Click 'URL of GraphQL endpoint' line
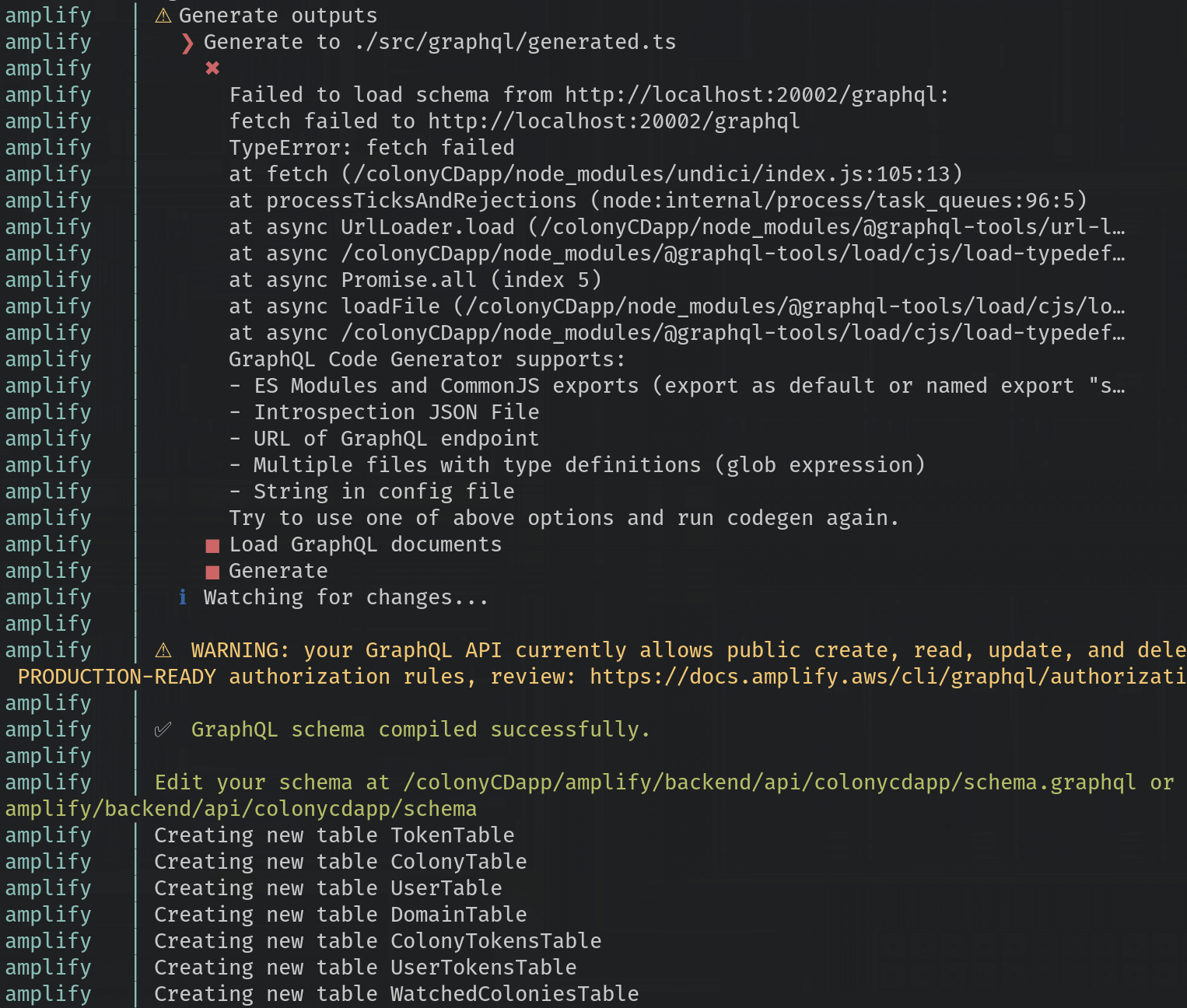This screenshot has width=1187, height=1008. coord(384,439)
